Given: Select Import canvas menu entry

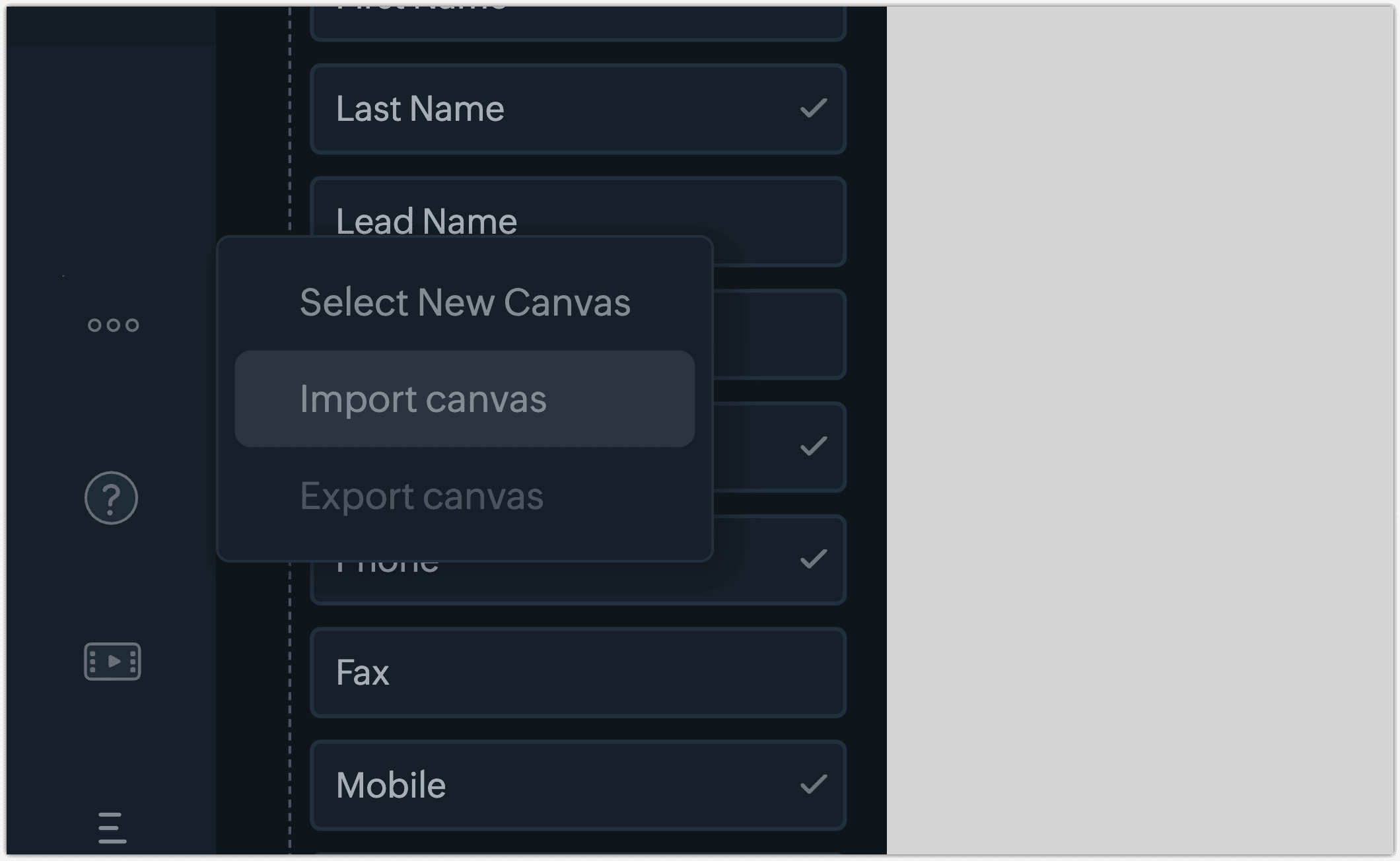Looking at the screenshot, I should (464, 399).
